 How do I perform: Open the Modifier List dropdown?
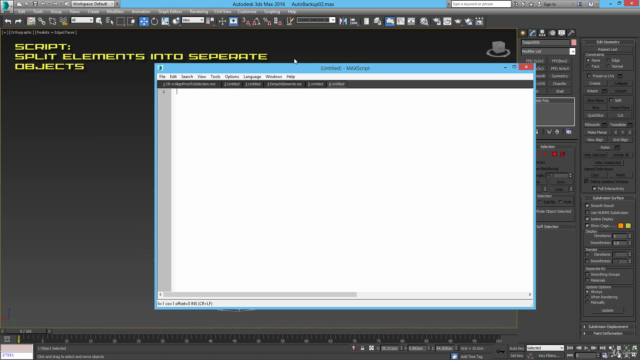pyautogui.click(x=548, y=51)
